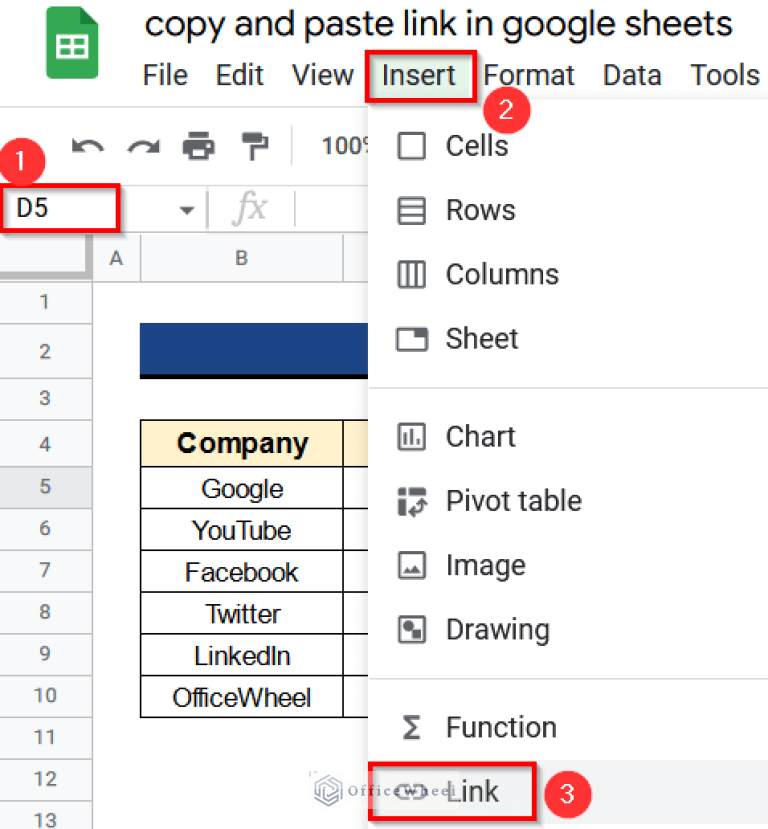Select column header A
Screen dimensions: 768x829
pyautogui.click(x=115, y=258)
